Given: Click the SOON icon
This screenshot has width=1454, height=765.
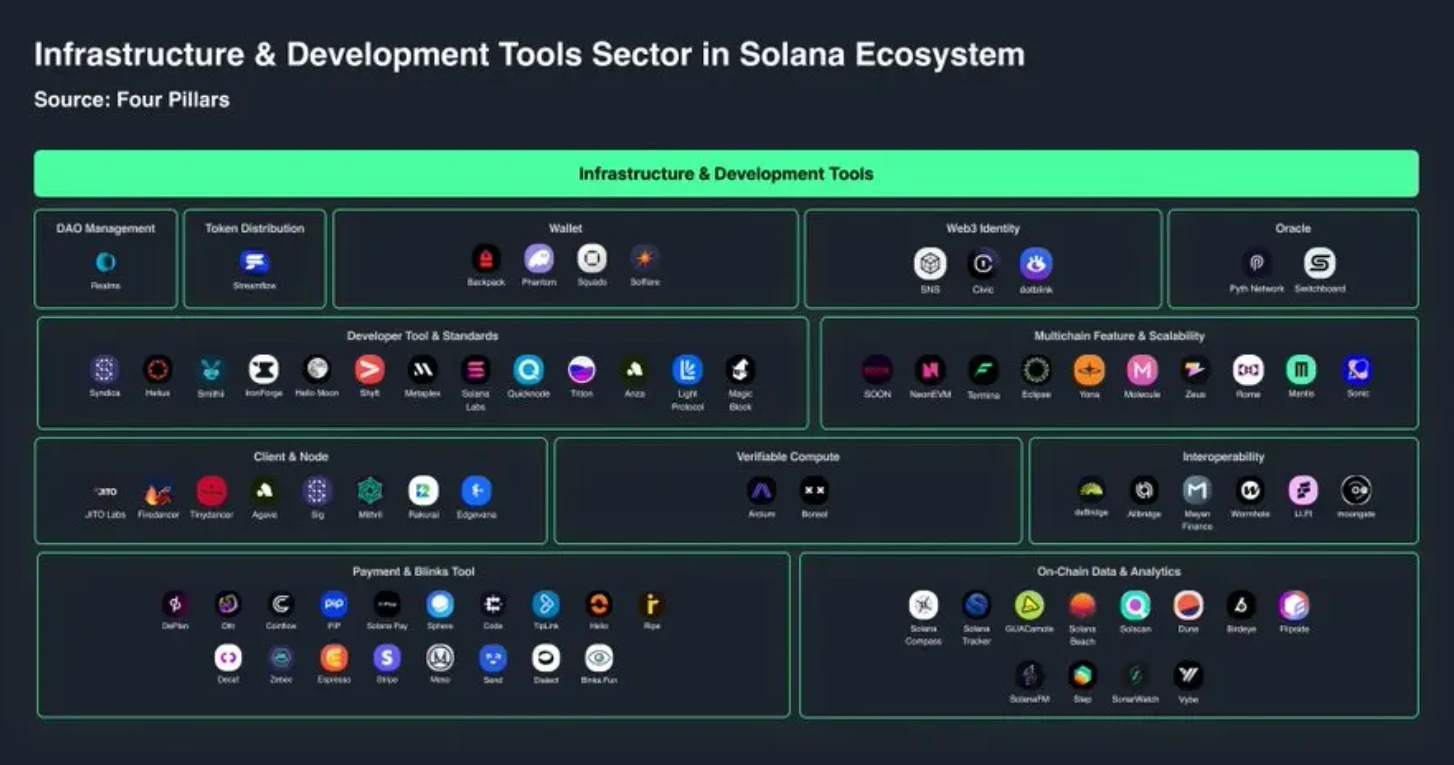Looking at the screenshot, I should [x=877, y=370].
